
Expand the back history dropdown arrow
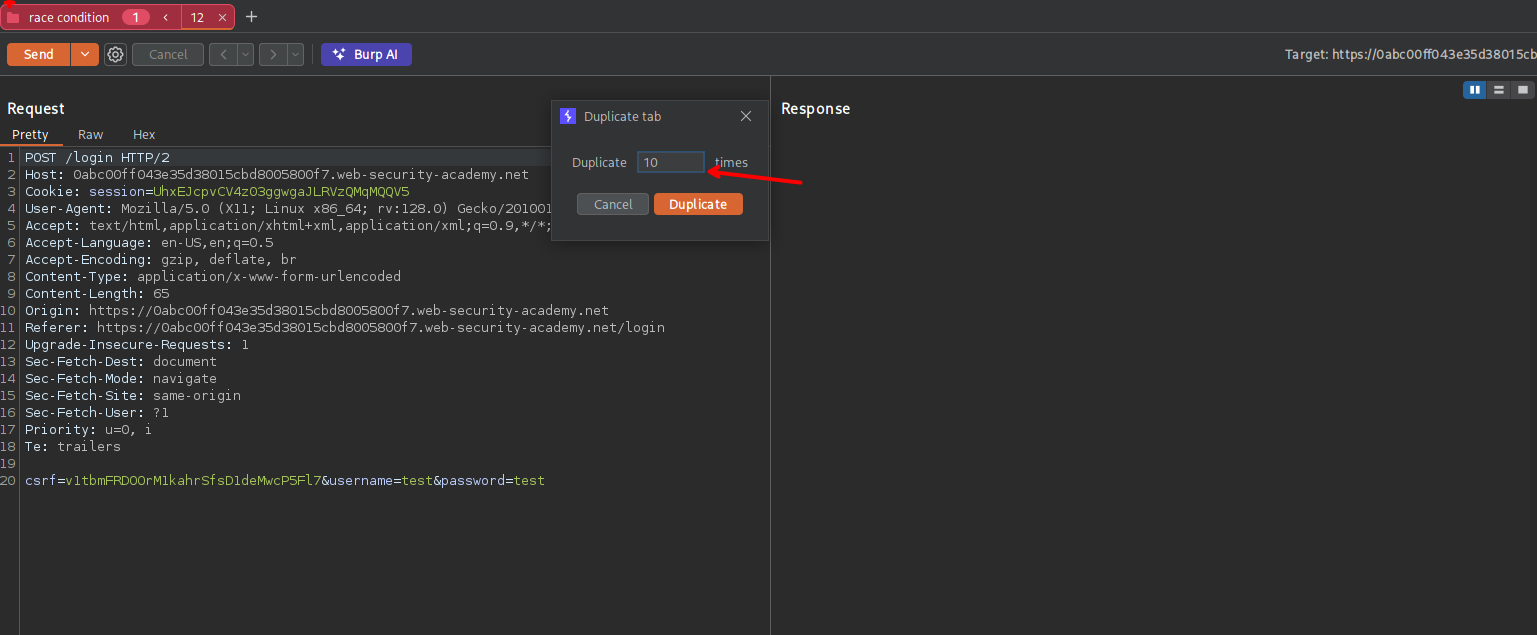(245, 55)
